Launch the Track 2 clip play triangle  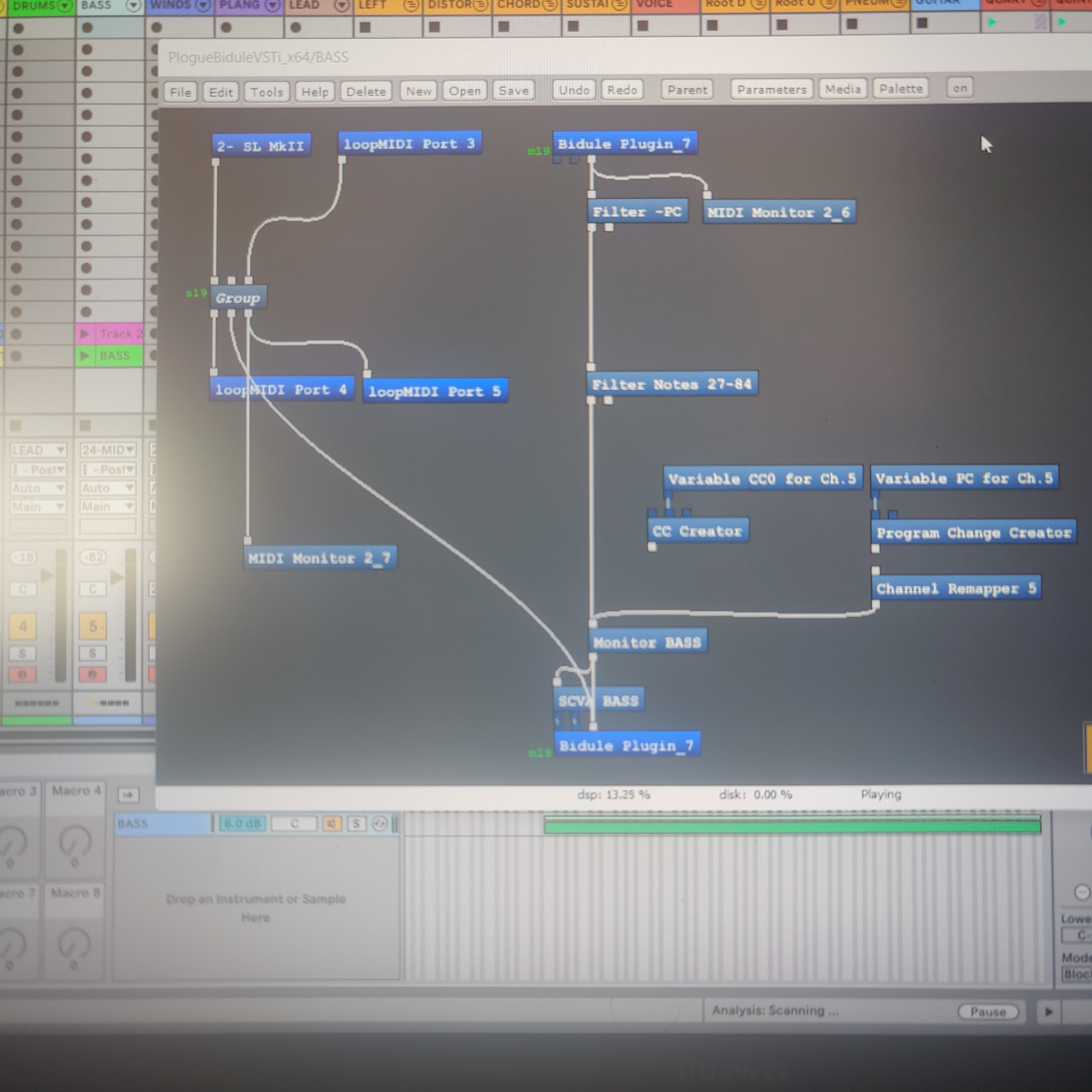[85, 333]
